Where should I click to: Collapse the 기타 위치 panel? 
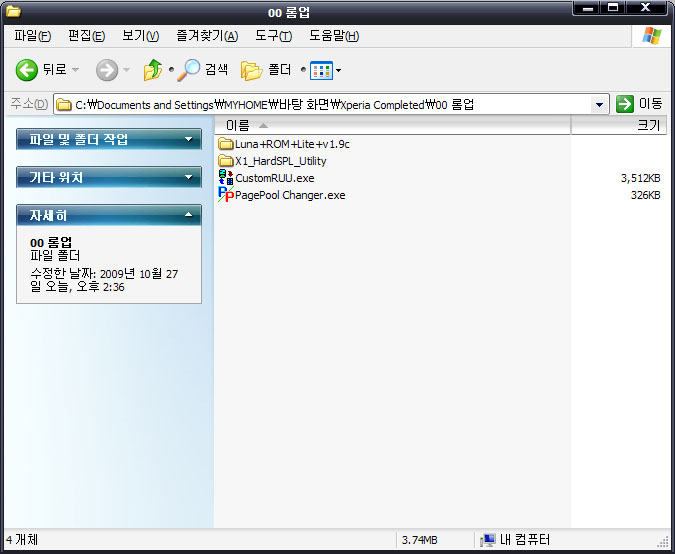(189, 178)
